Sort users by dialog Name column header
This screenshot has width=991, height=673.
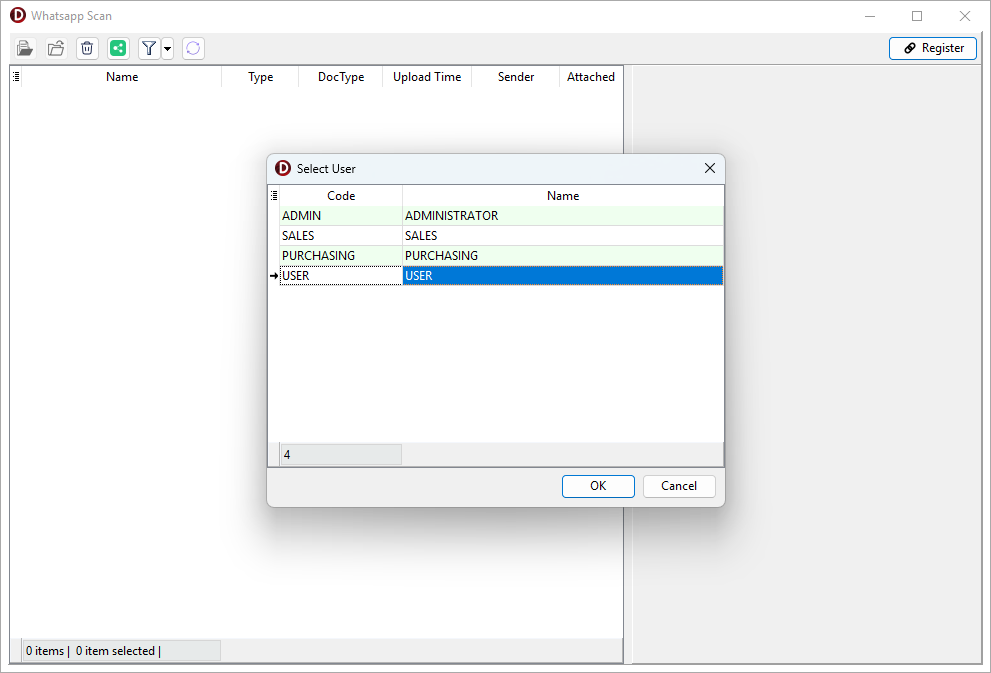[x=563, y=196]
